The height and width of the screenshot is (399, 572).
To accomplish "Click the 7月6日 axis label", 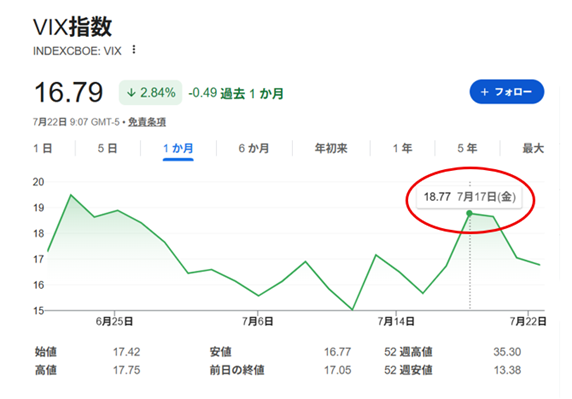I will (x=258, y=321).
